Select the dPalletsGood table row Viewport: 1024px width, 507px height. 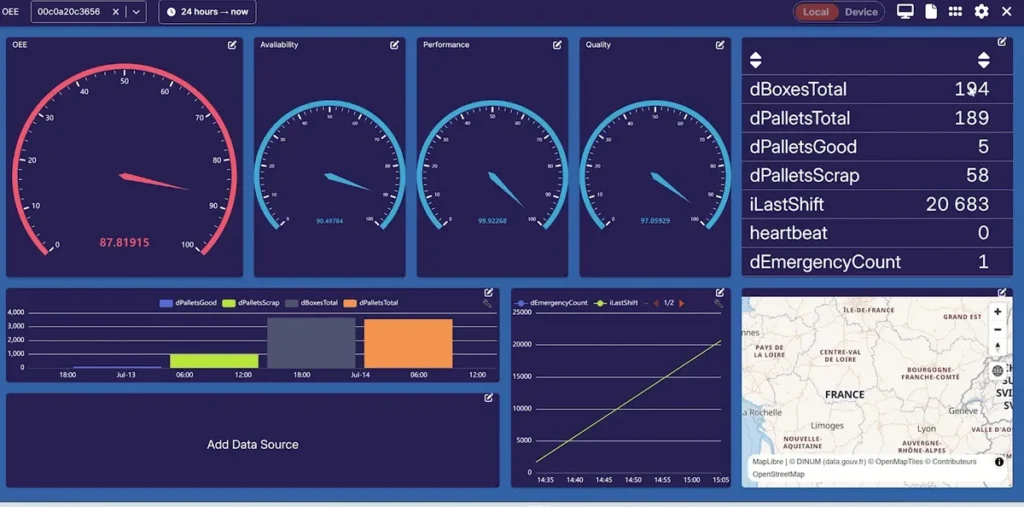(x=877, y=146)
